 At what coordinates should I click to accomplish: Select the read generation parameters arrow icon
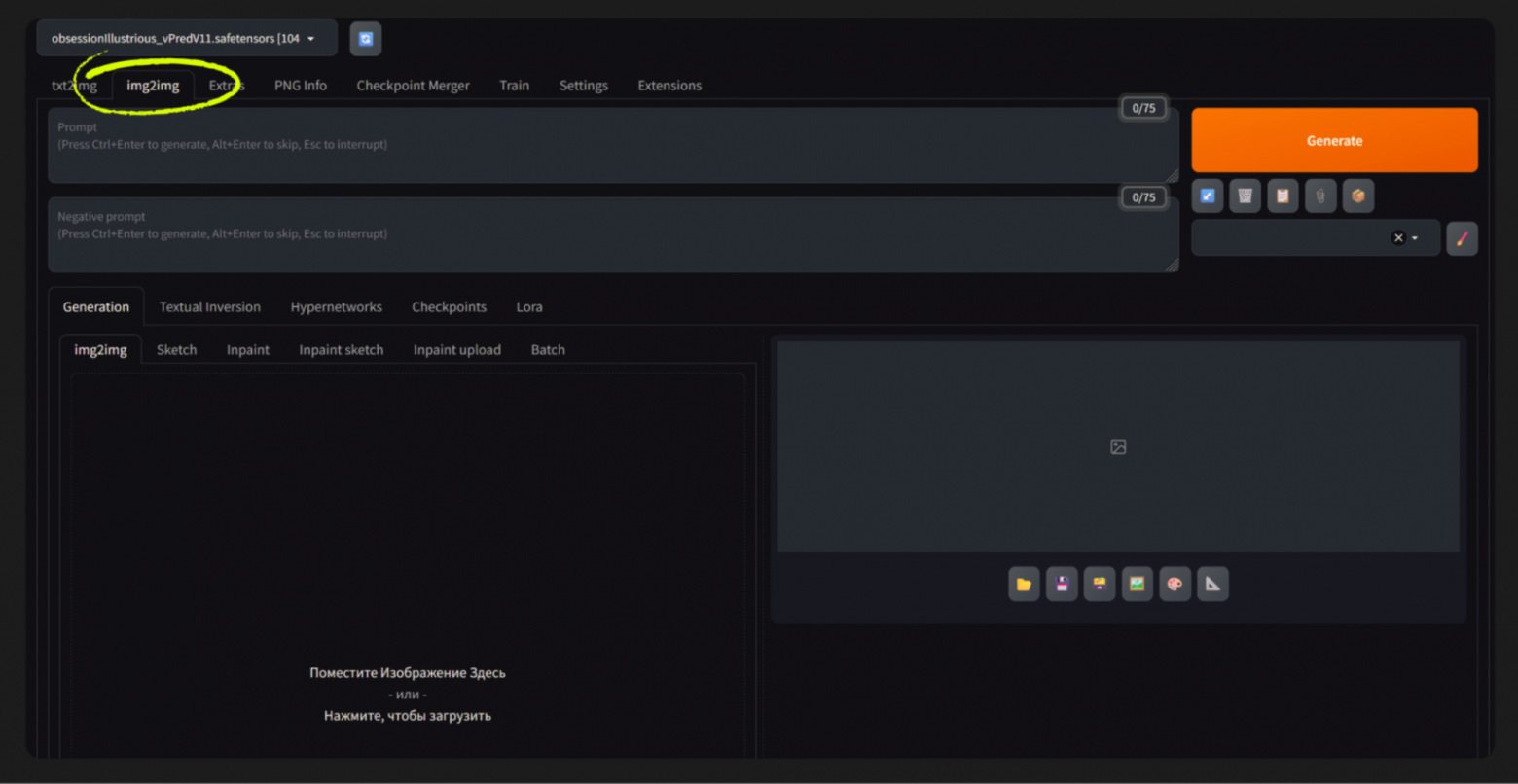1207,196
